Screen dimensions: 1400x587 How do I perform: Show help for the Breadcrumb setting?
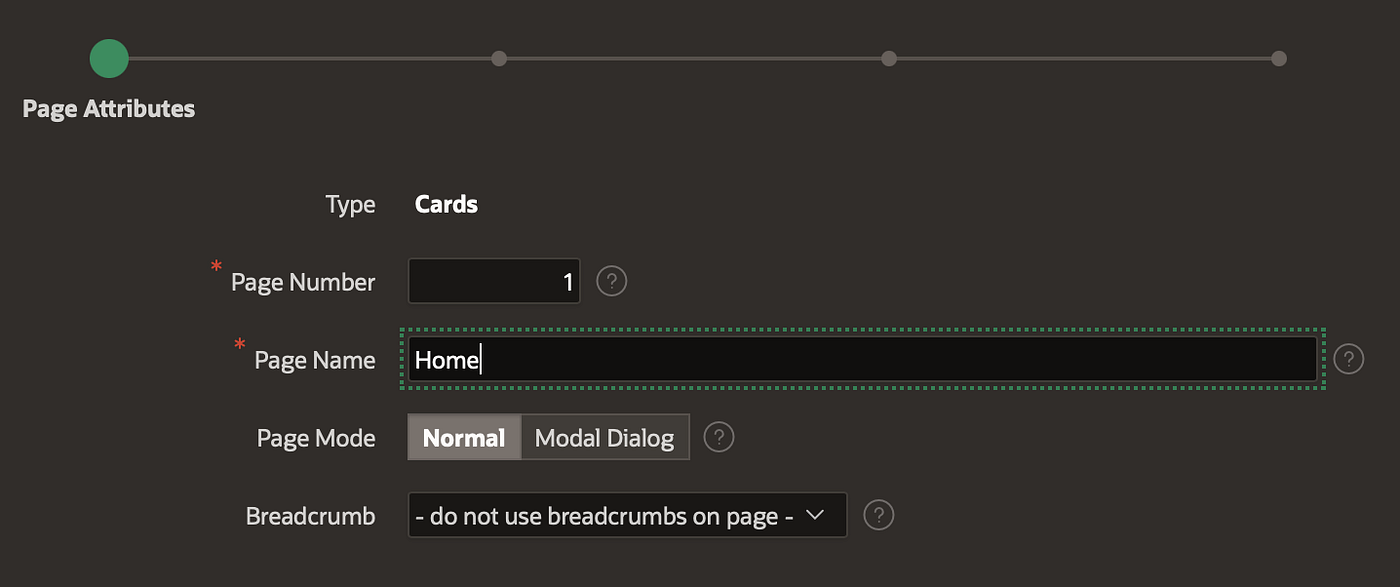point(878,515)
